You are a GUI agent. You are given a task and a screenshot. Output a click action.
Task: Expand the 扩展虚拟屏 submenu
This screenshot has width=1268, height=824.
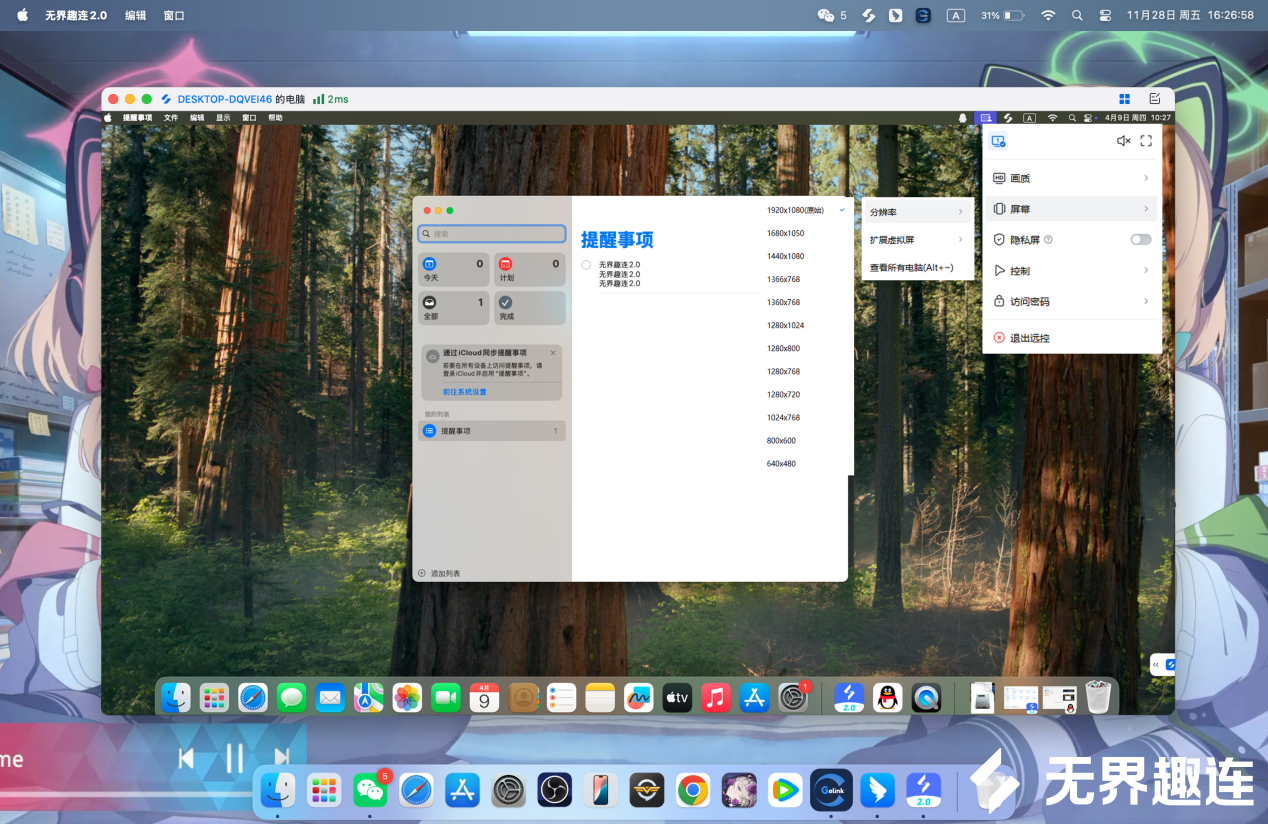(917, 240)
